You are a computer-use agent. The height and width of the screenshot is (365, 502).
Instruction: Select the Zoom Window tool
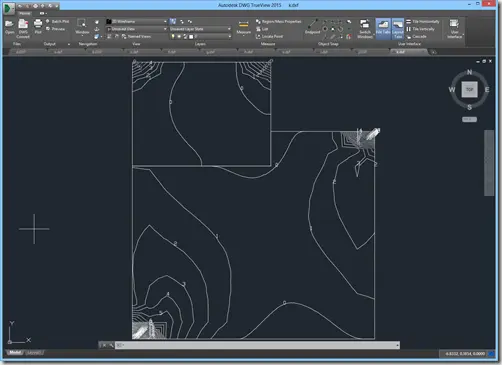click(x=82, y=26)
